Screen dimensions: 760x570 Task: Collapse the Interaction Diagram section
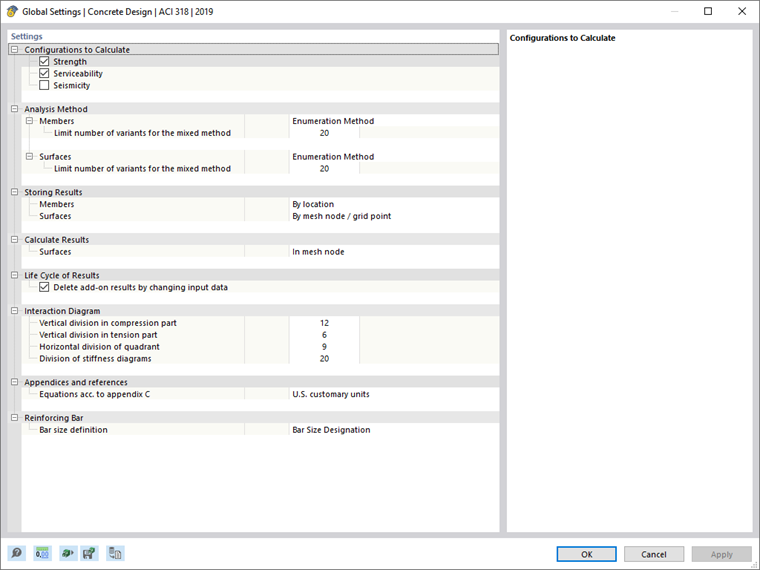(15, 311)
